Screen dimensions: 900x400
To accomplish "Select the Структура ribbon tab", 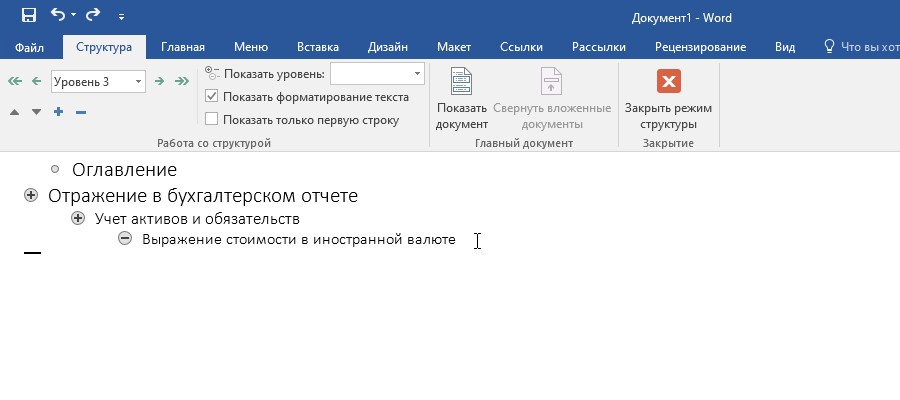I will coord(104,47).
